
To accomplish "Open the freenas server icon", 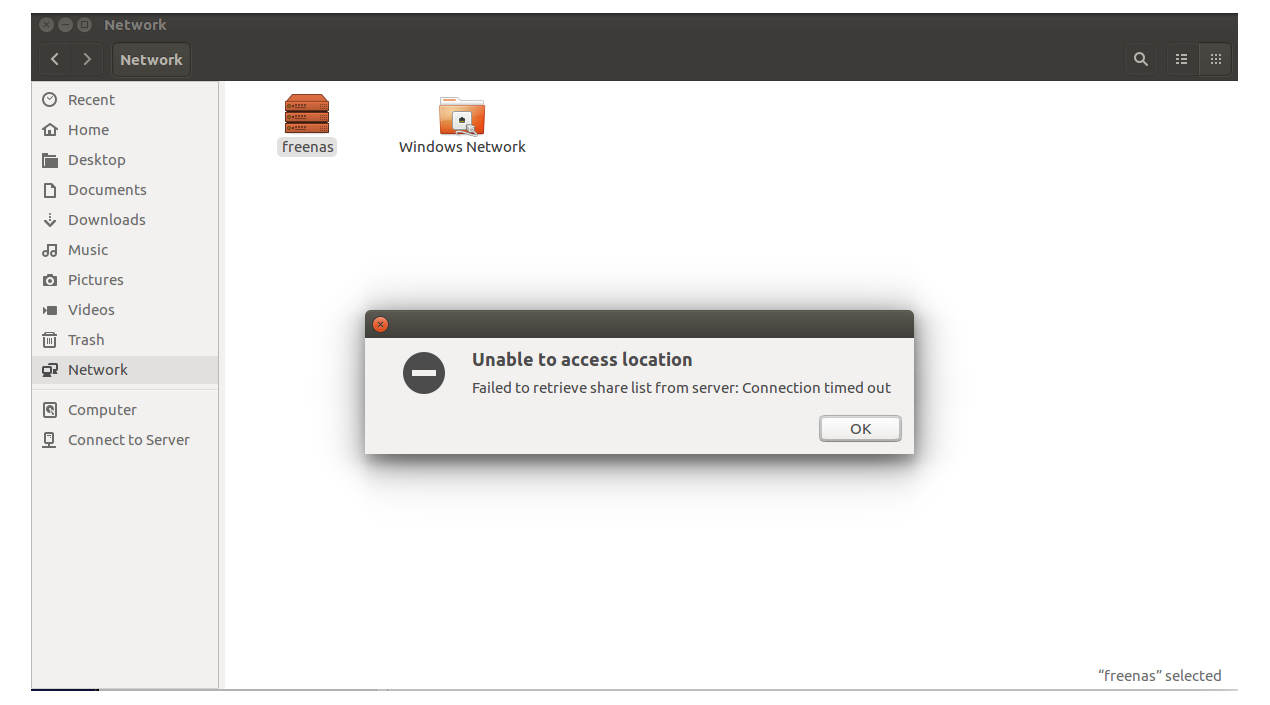I will 307,114.
